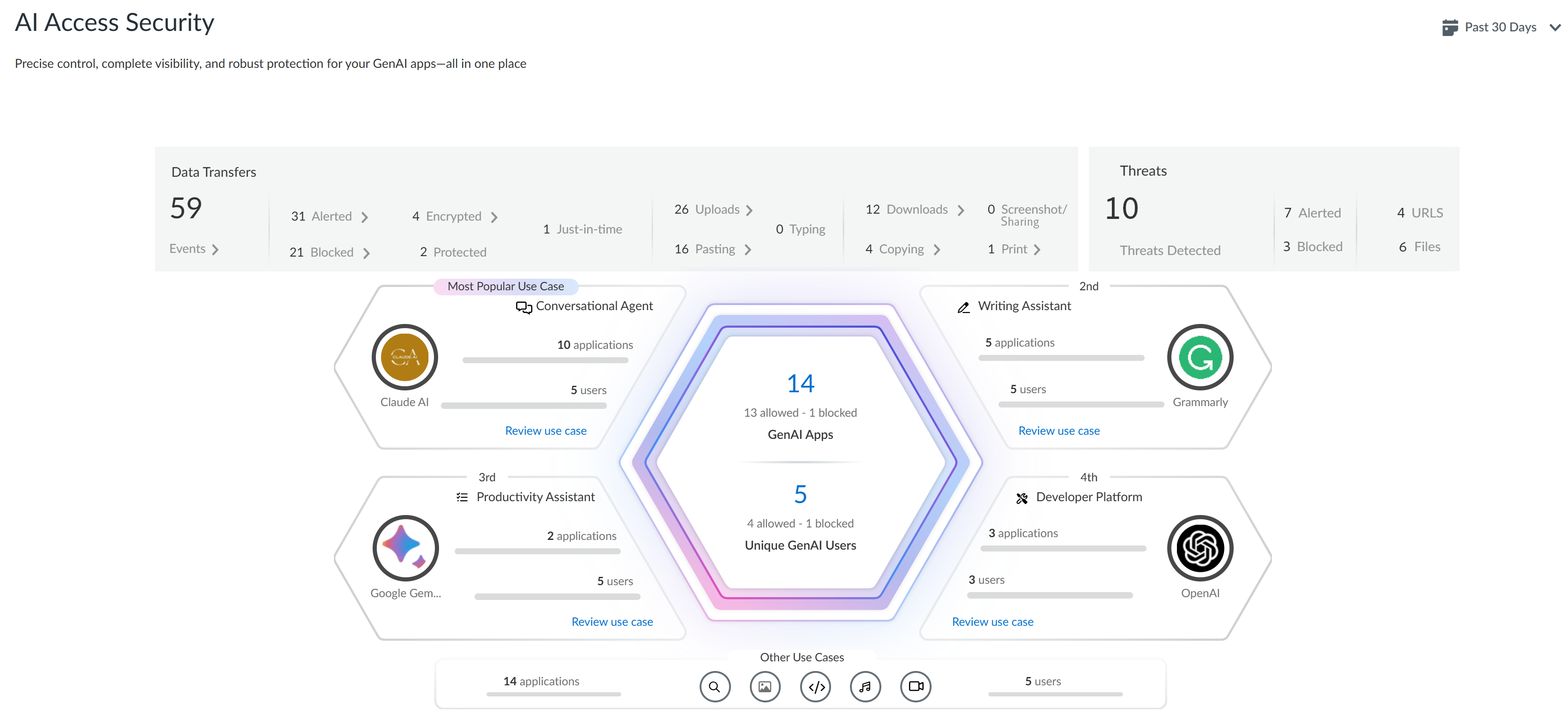
Task: Click the calendar icon beside Past 30 Days
Action: point(1450,27)
